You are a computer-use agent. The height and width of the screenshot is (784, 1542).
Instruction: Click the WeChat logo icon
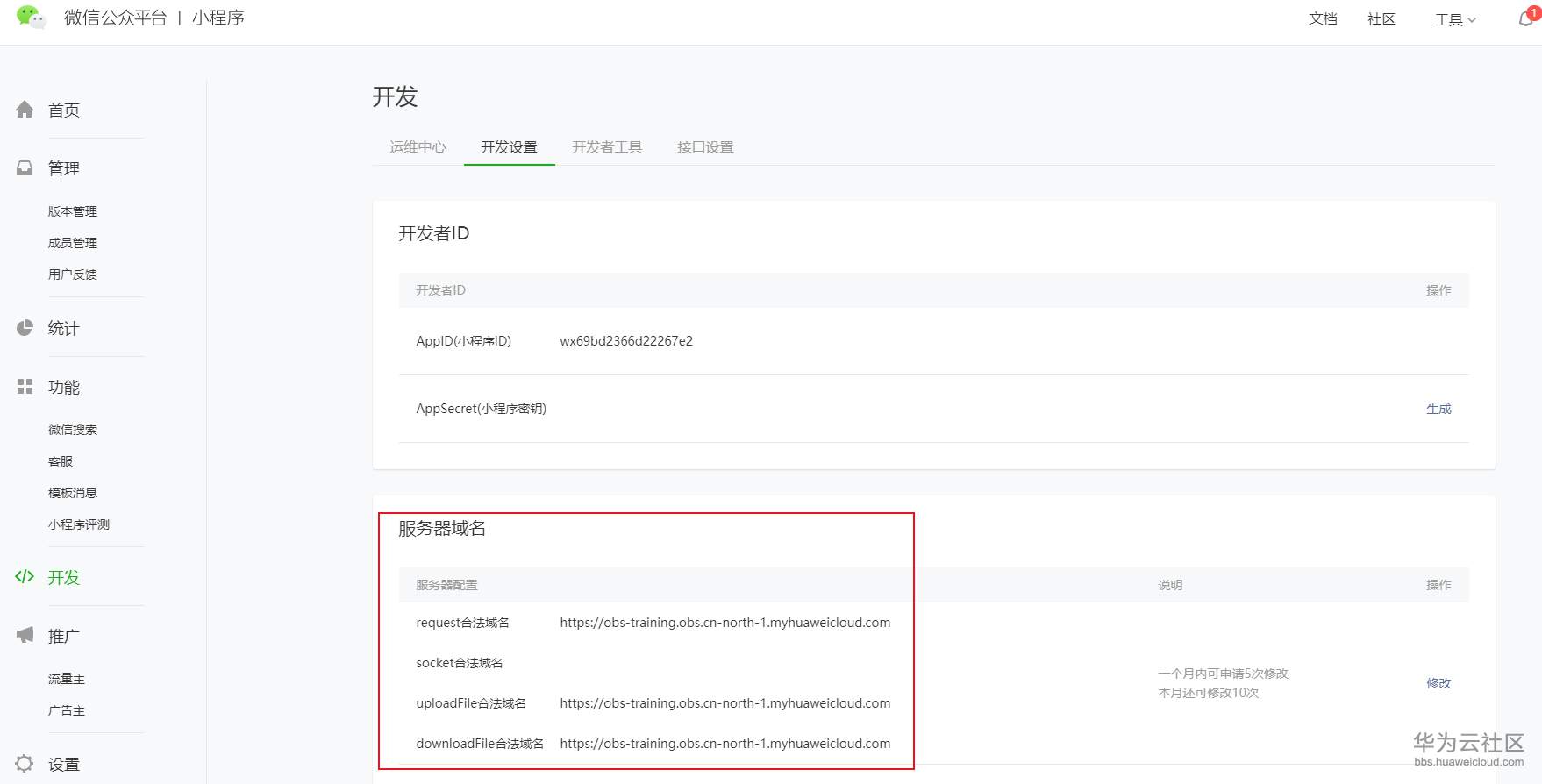(31, 17)
